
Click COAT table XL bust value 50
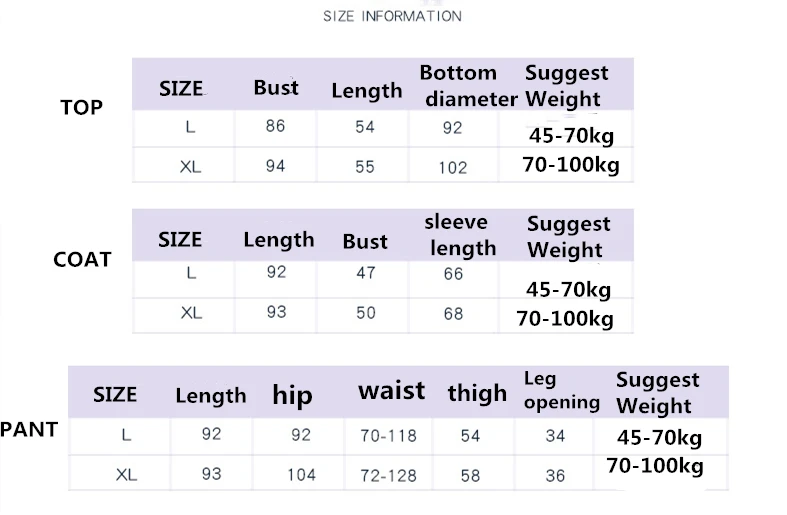point(366,313)
